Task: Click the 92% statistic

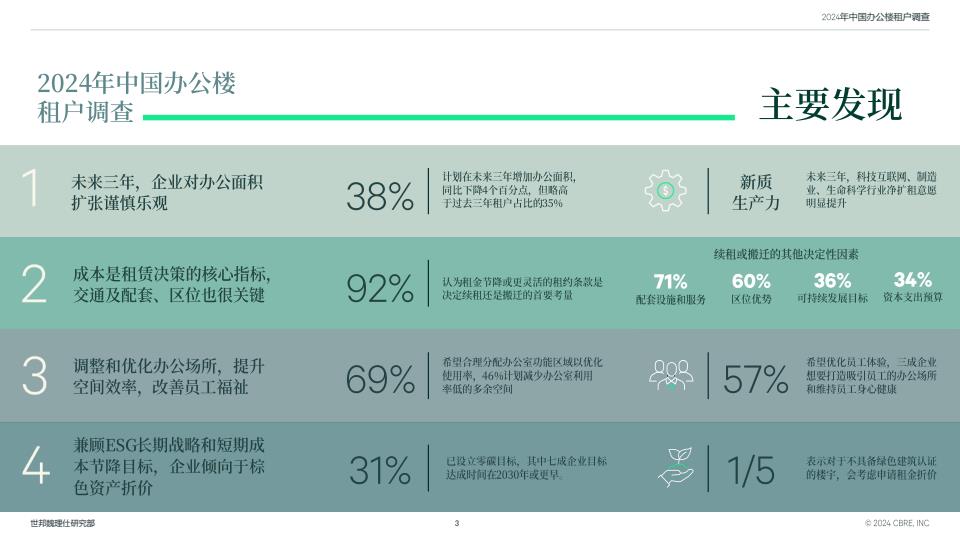Action: (380, 288)
